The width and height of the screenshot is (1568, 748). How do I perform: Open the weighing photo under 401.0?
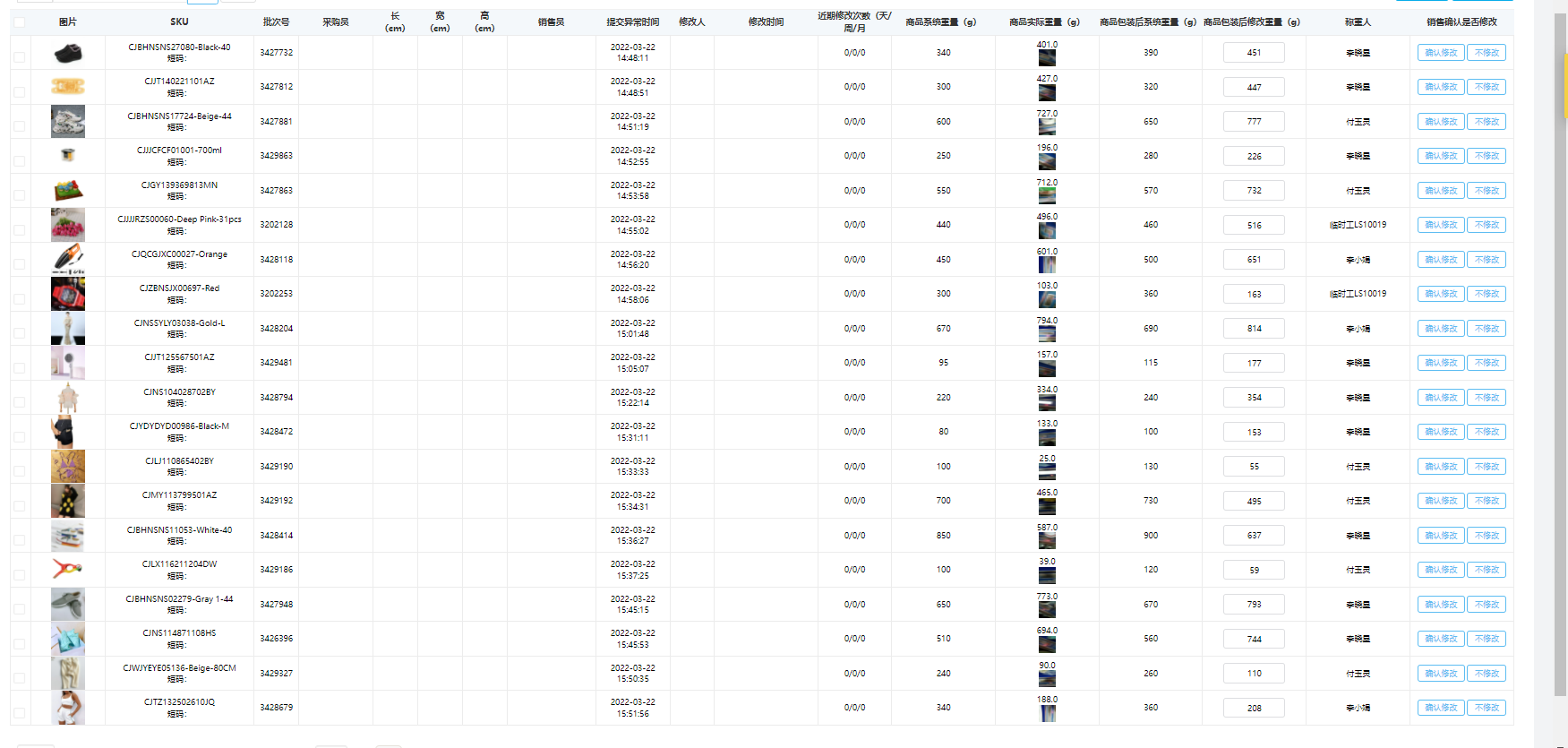point(1047,58)
